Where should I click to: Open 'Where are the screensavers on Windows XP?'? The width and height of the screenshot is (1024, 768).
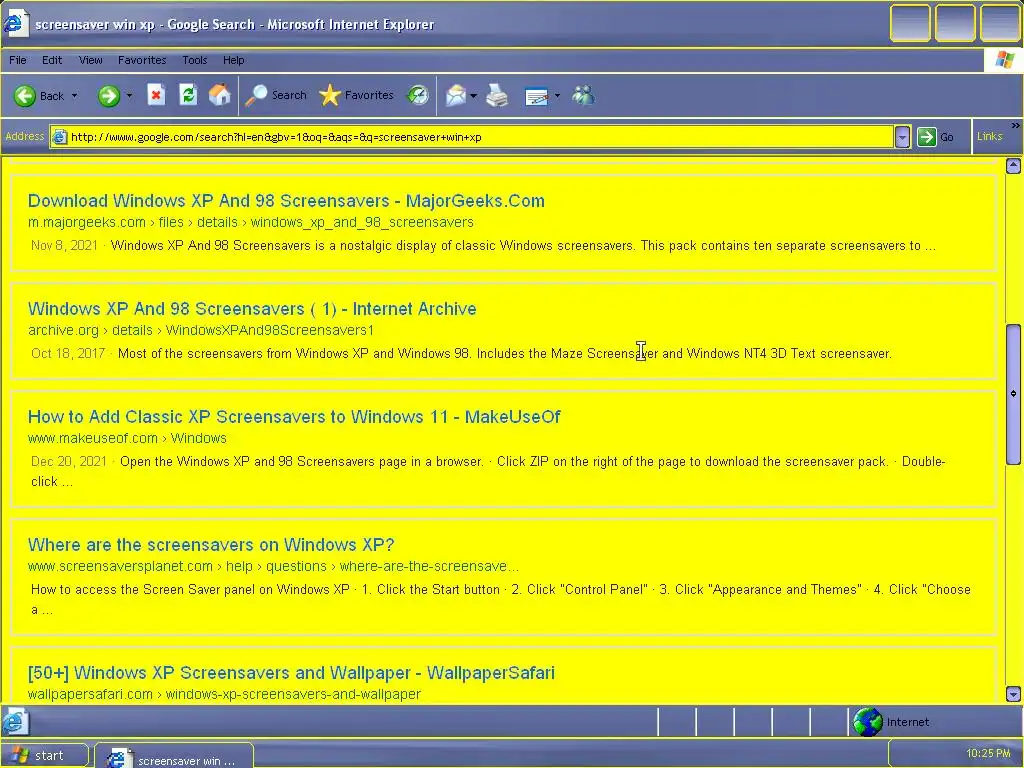click(x=211, y=544)
